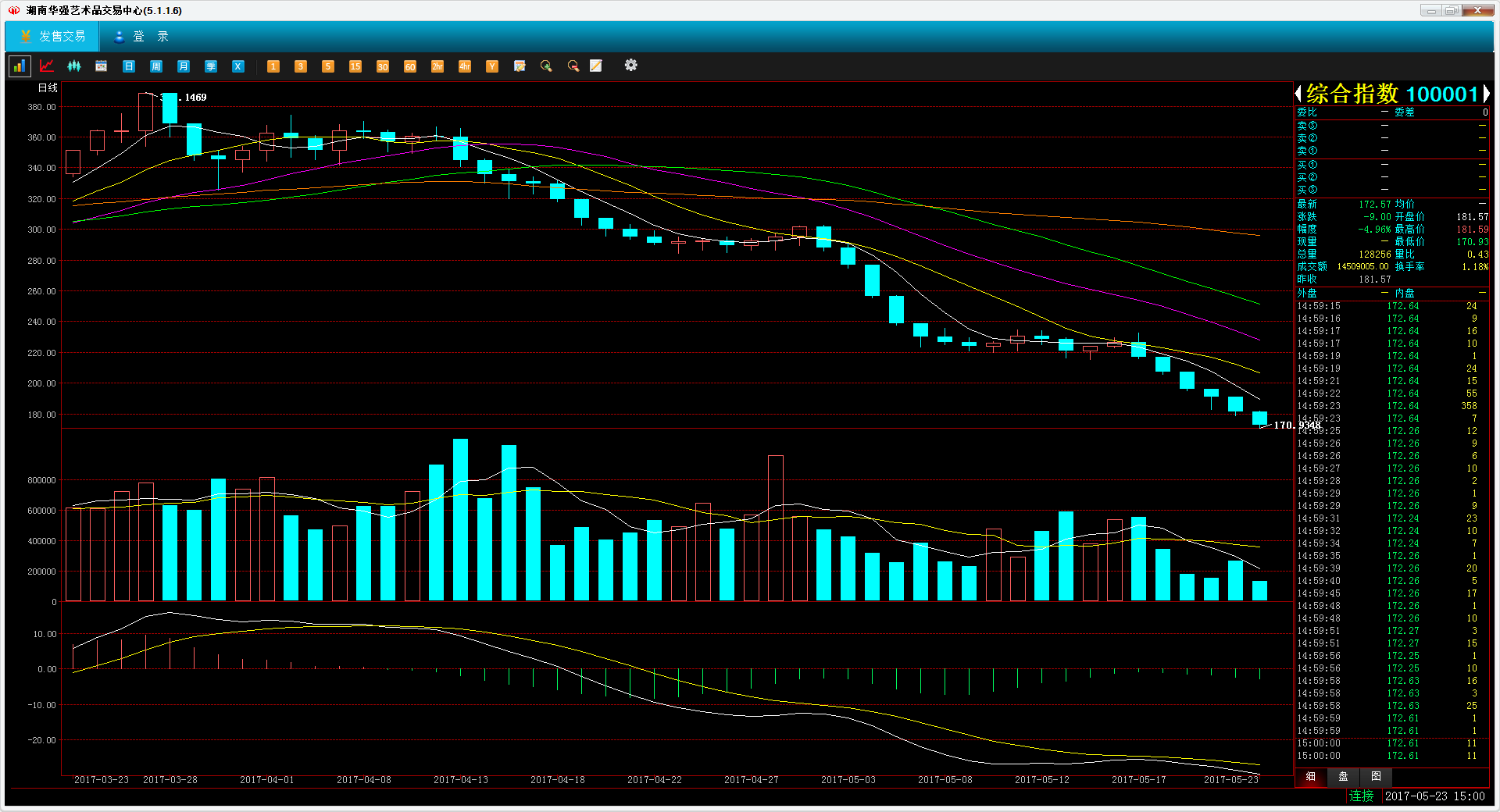Screen dimensions: 1500x812
Task: Click the 1469 high price marker
Action: click(x=195, y=98)
